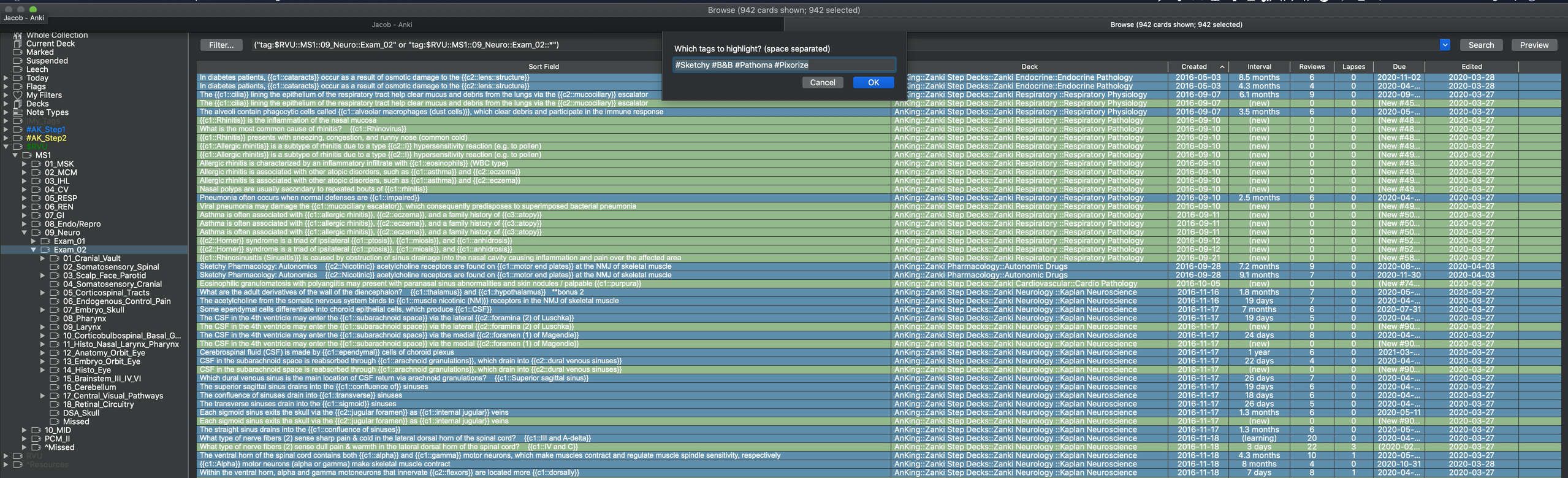Image resolution: width=1568 pixels, height=478 pixels.
Task: Cancel the highlight tags dialog
Action: tap(822, 83)
